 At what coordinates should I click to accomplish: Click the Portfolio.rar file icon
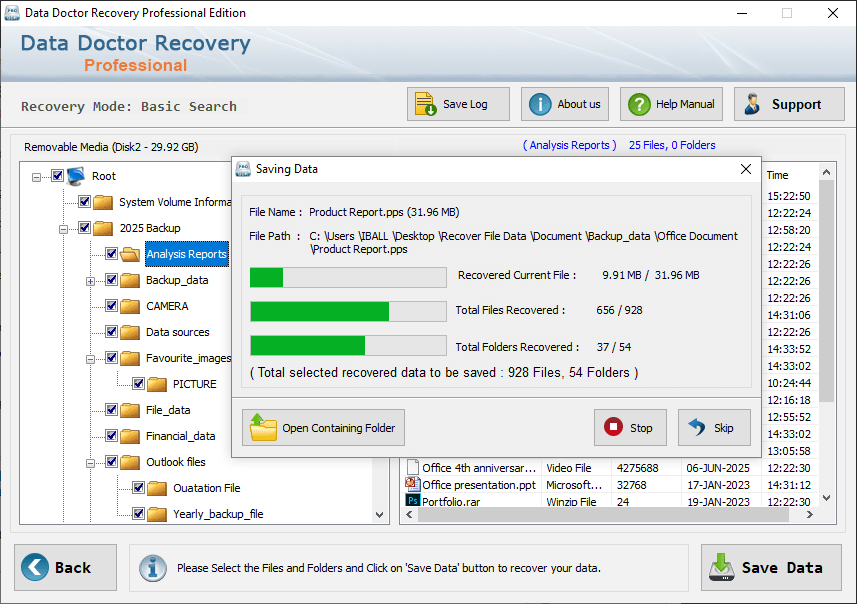pyautogui.click(x=412, y=501)
